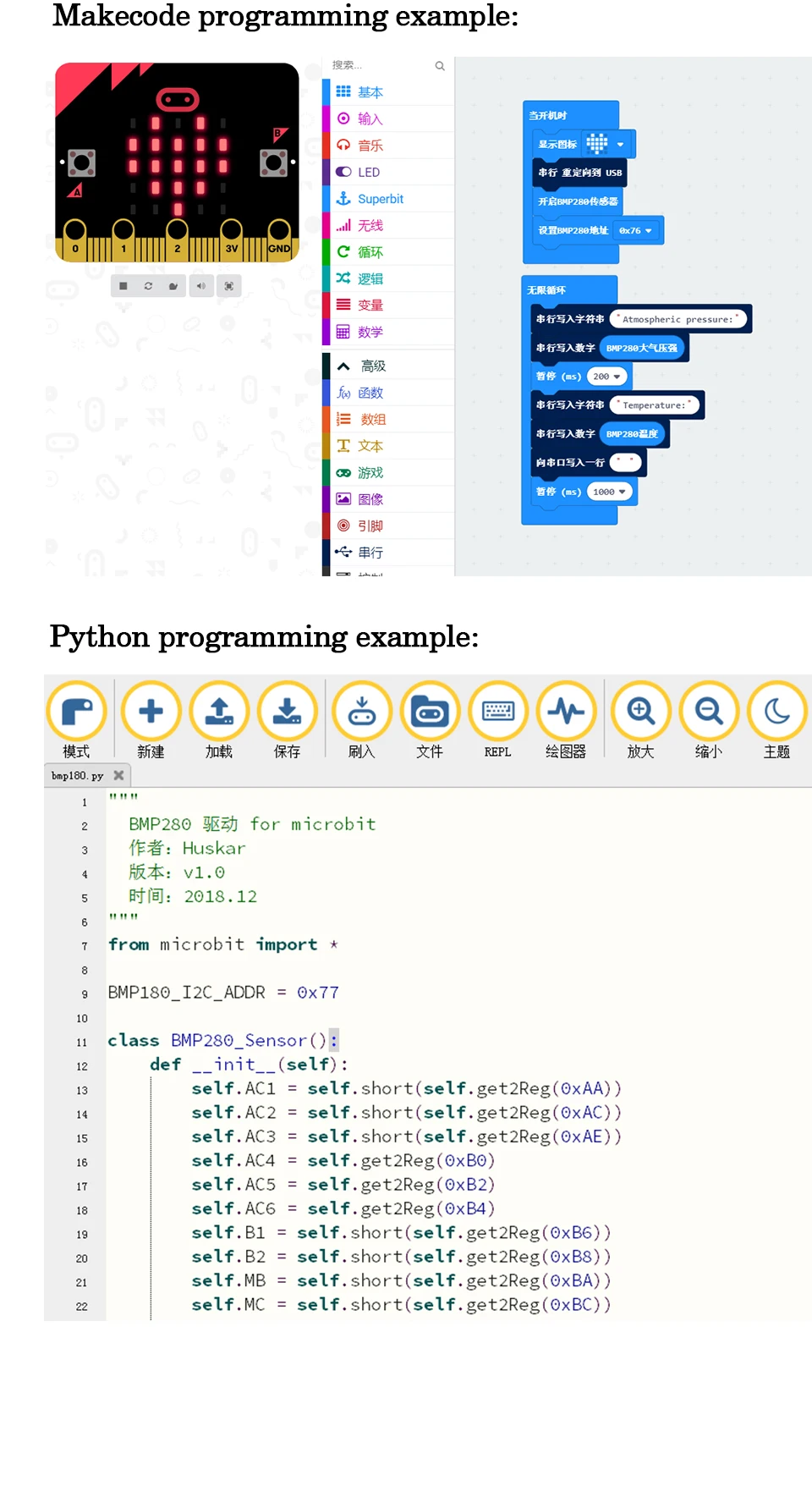Switch 主题 theme with moon icon
Image resolution: width=812 pixels, height=1486 pixels.
click(776, 712)
